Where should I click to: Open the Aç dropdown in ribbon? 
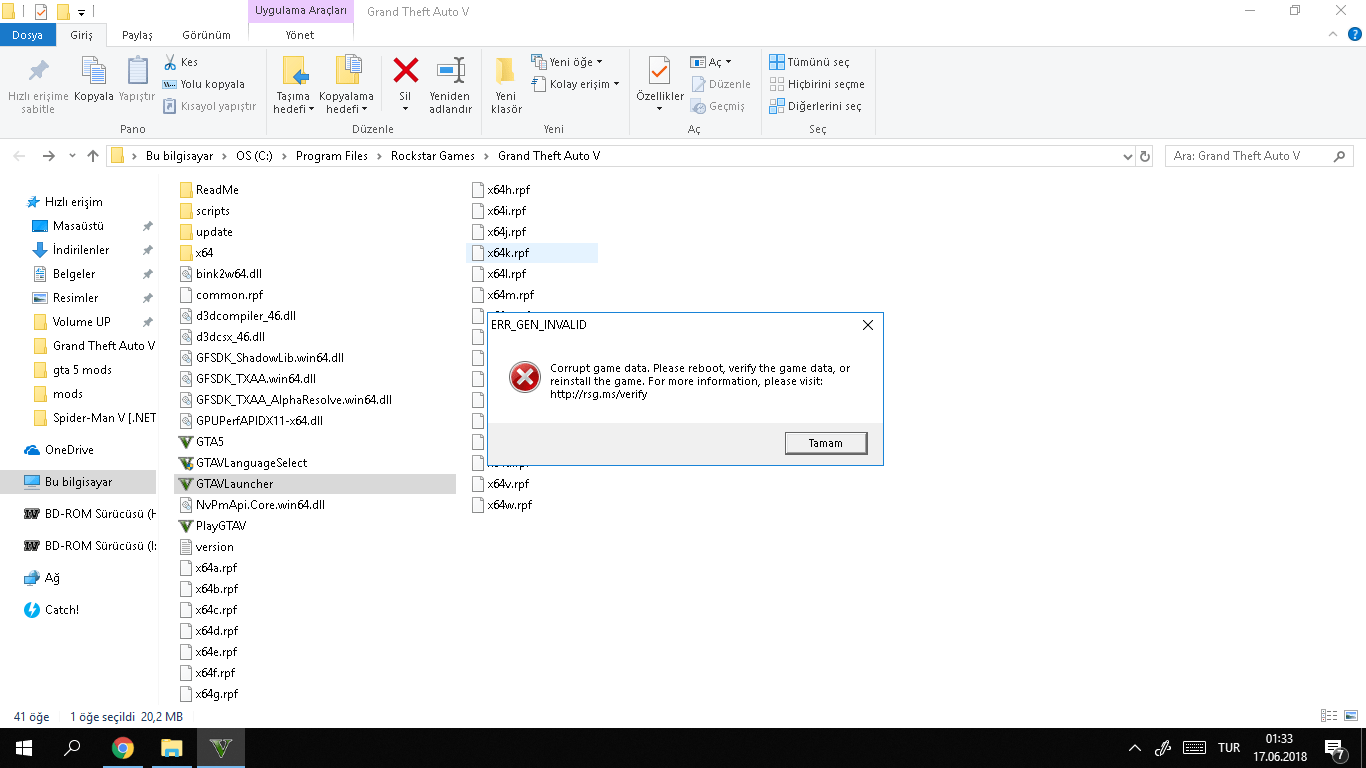click(711, 62)
